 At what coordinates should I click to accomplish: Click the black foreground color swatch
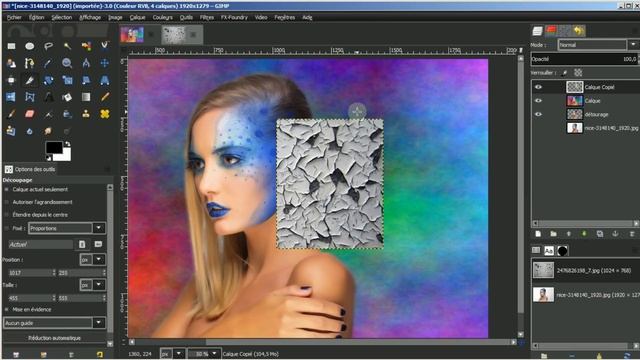click(x=54, y=147)
